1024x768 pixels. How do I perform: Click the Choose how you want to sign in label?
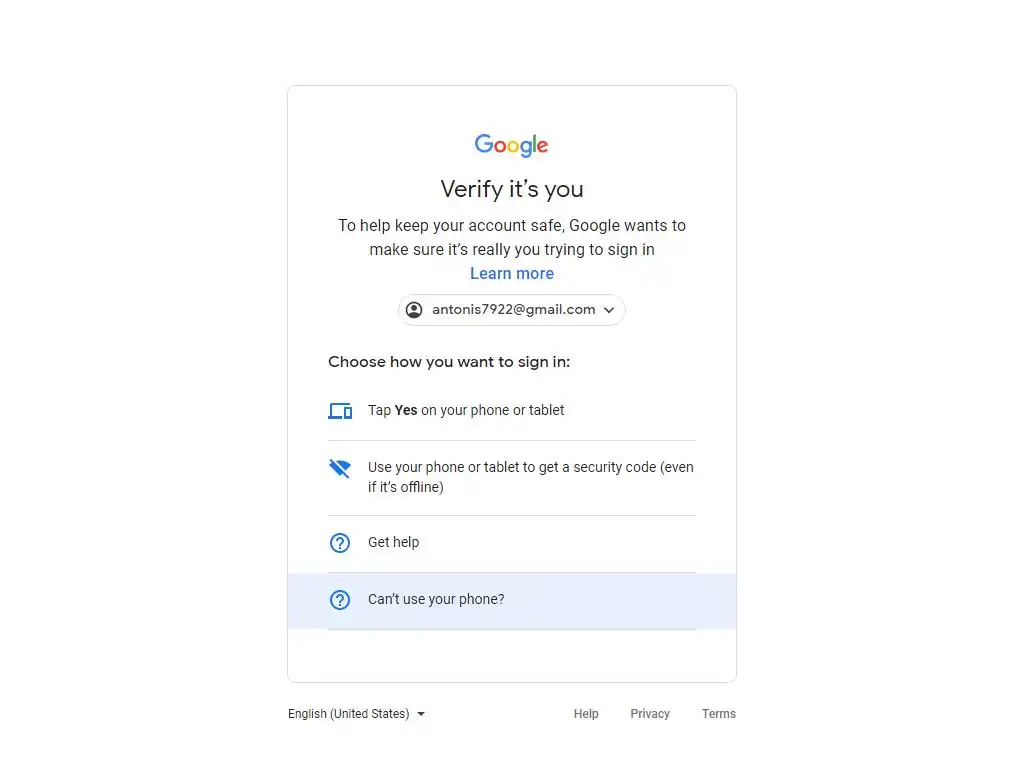point(449,362)
